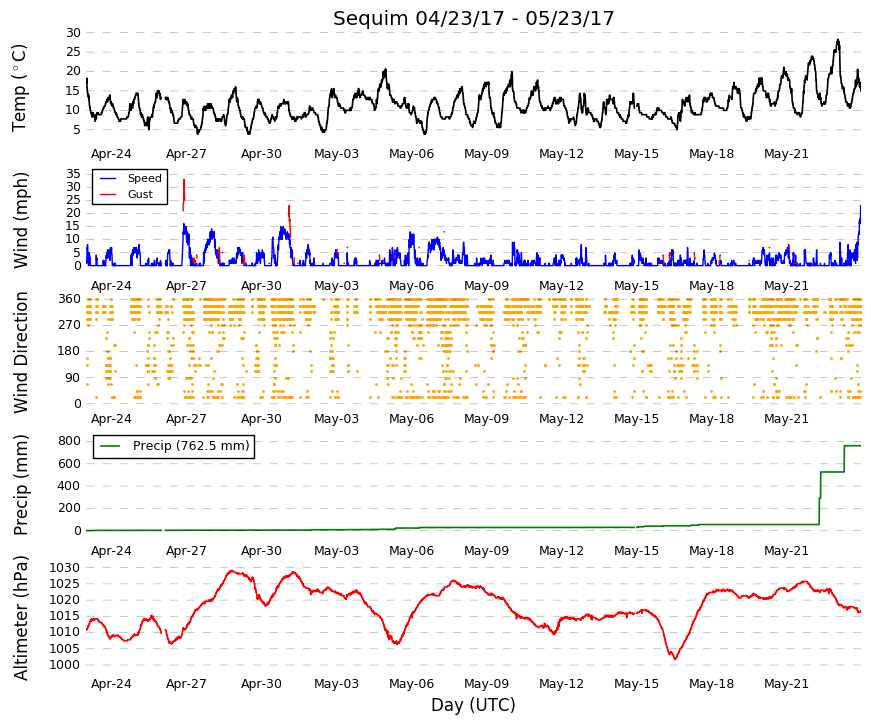This screenshot has width=871, height=725.
Task: Click the green Precip legend line
Action: pos(111,446)
